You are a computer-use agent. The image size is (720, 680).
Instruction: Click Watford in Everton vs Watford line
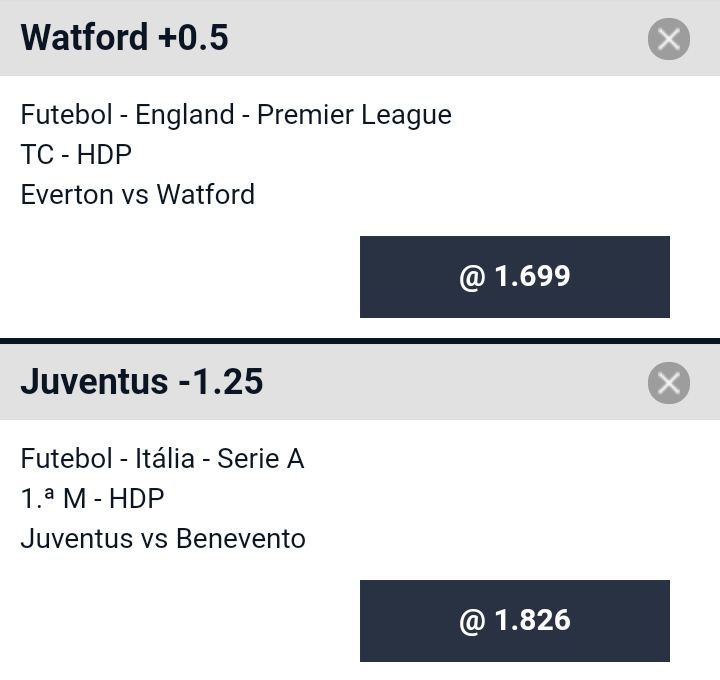[206, 194]
